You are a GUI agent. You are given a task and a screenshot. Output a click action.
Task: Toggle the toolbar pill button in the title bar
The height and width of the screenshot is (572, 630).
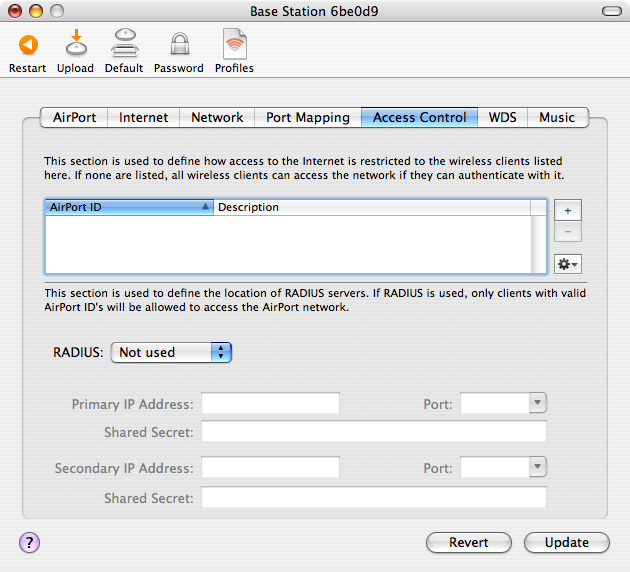coord(612,11)
